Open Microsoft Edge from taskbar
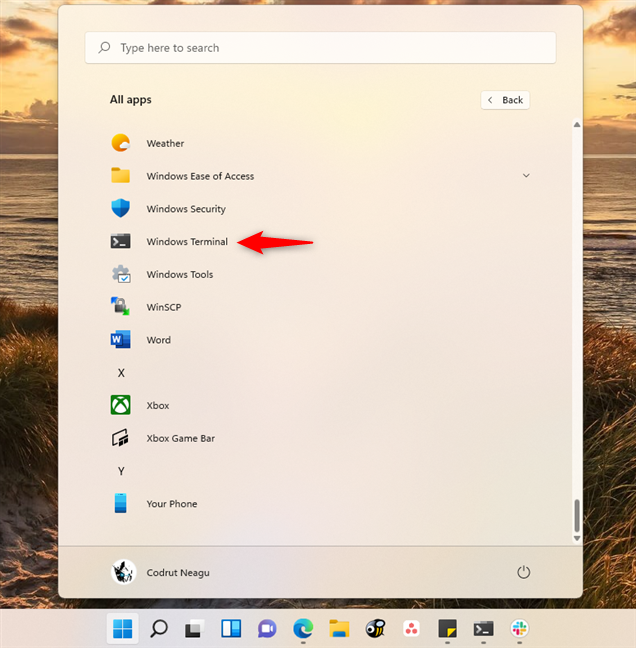The height and width of the screenshot is (648, 636). click(x=303, y=629)
